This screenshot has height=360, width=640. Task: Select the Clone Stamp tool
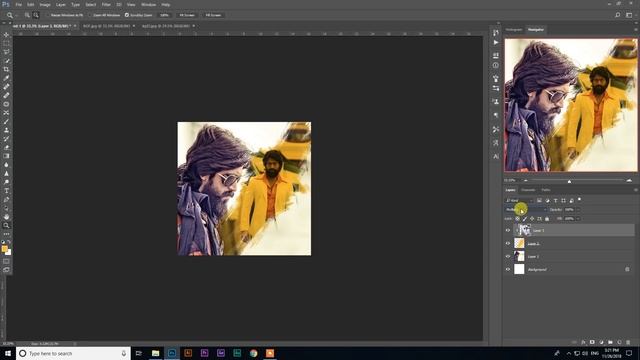point(6,130)
